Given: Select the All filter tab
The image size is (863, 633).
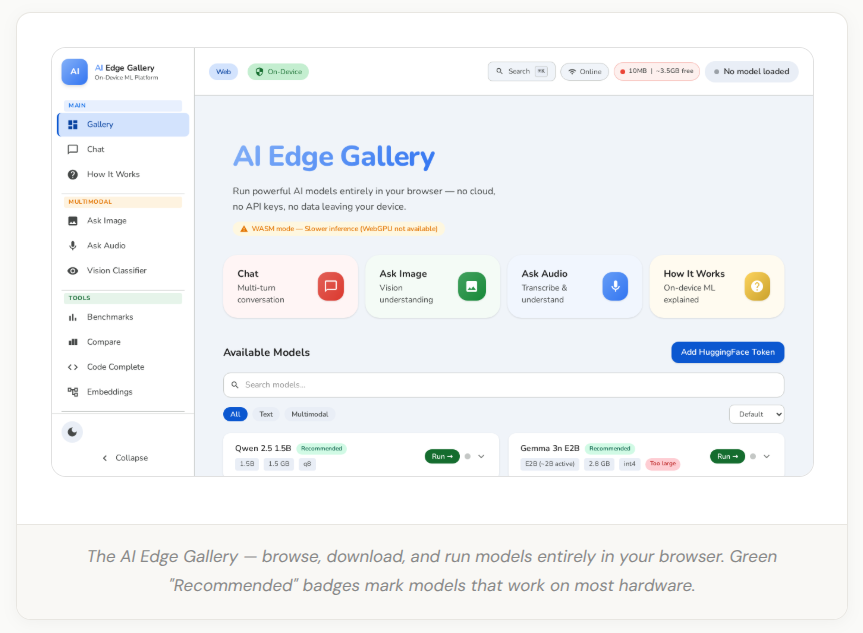Looking at the screenshot, I should tap(236, 414).
